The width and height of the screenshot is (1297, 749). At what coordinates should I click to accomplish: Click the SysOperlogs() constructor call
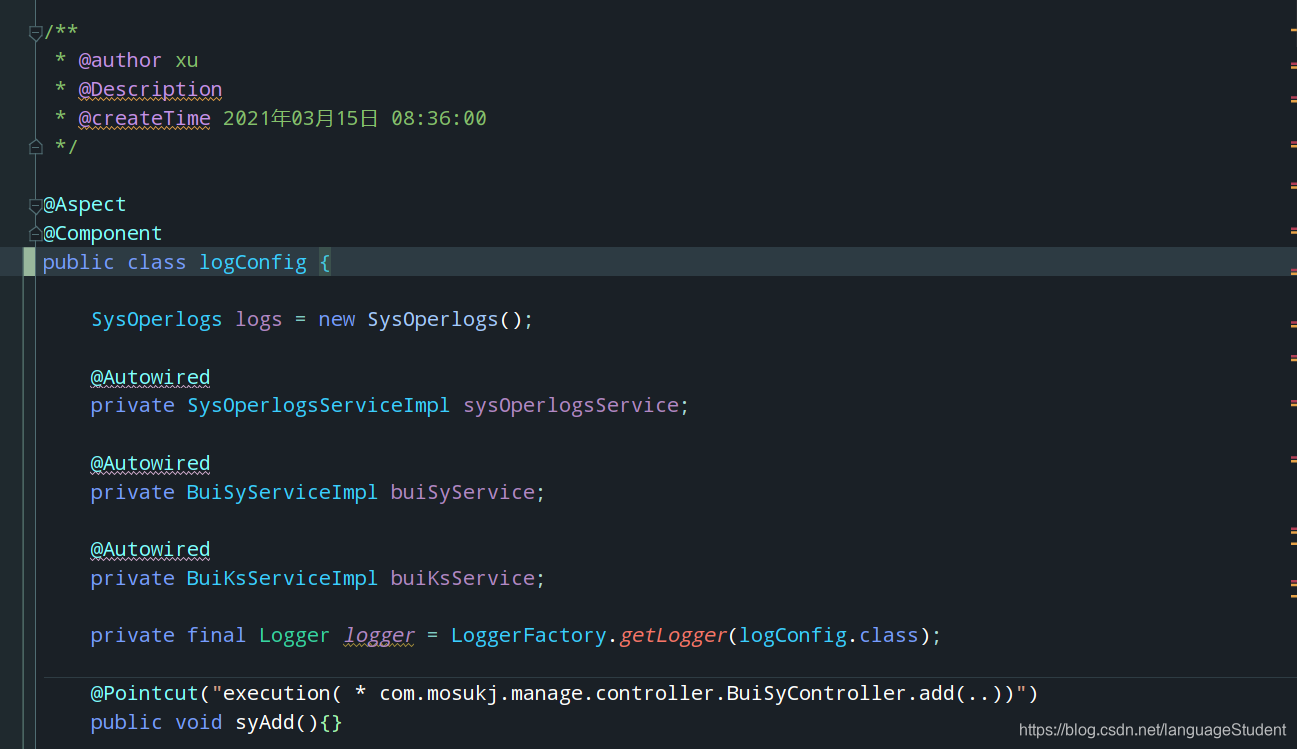[445, 319]
